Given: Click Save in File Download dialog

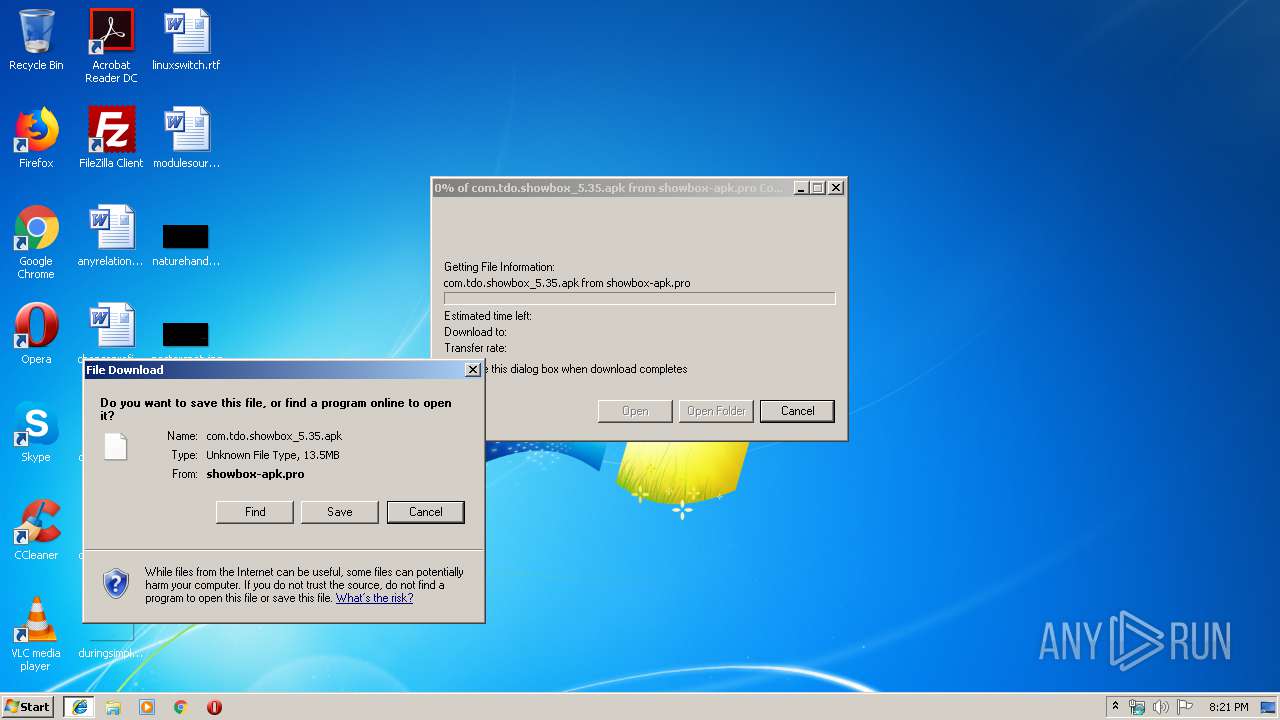Looking at the screenshot, I should tap(340, 512).
